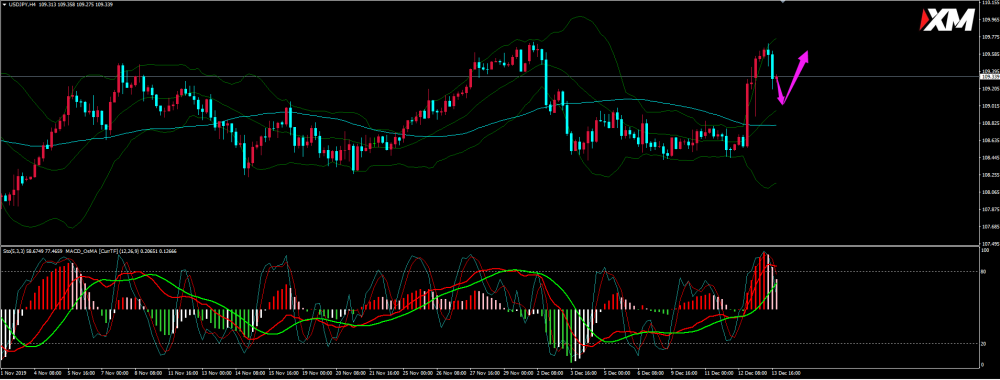Select time axis label 13 Nov 00:00

coord(217,373)
